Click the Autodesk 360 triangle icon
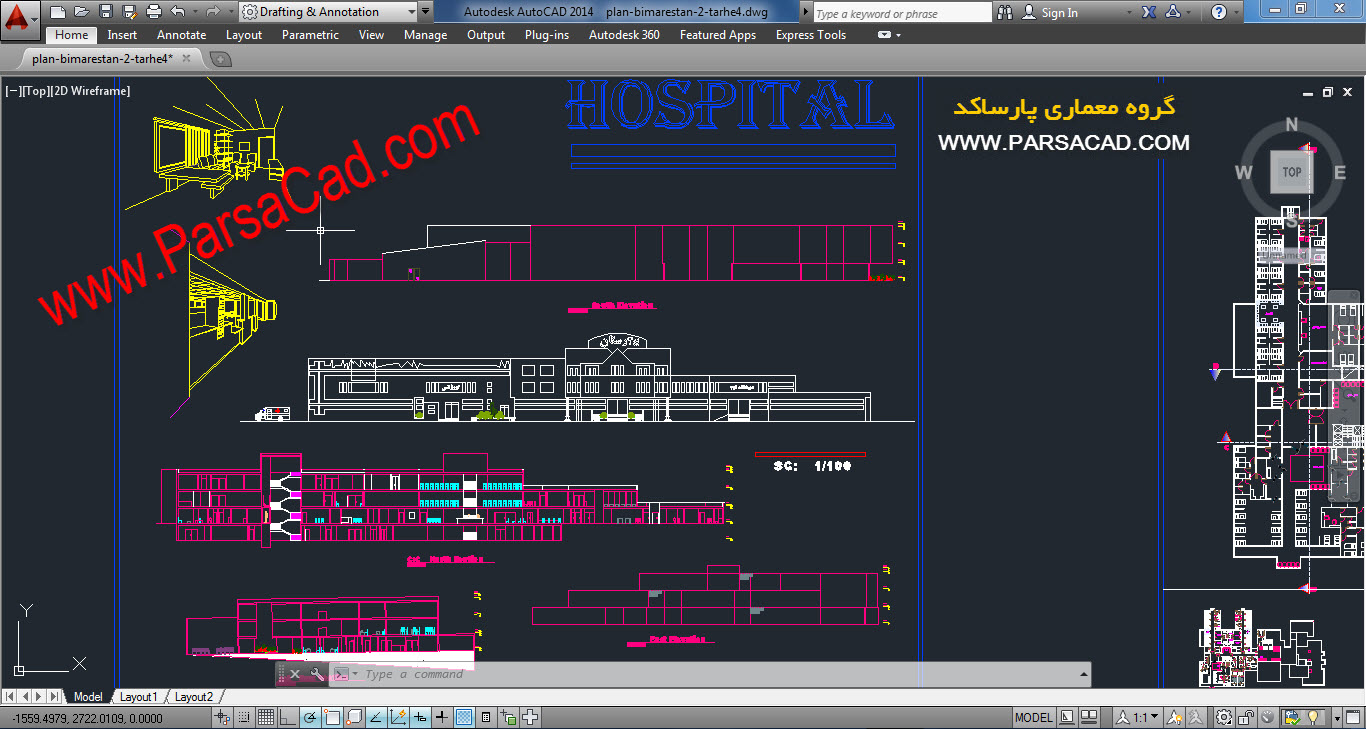The width and height of the screenshot is (1366, 729). coord(1174,12)
